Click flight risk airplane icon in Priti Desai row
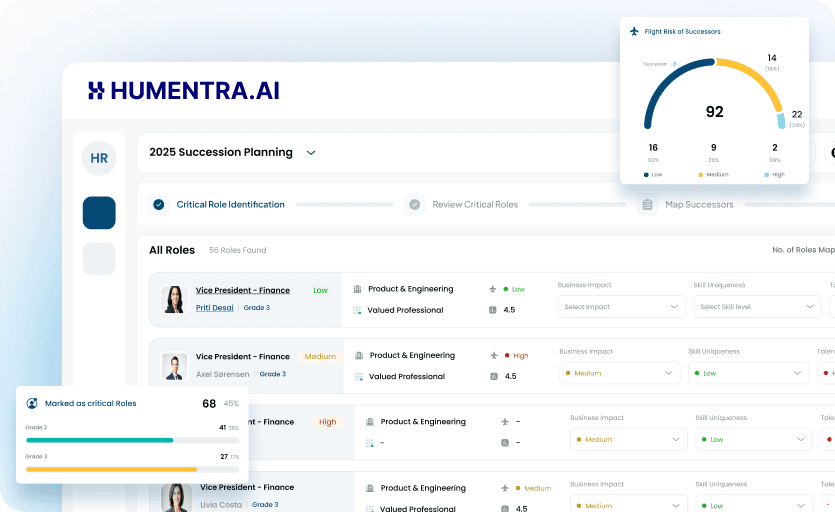 coord(493,289)
